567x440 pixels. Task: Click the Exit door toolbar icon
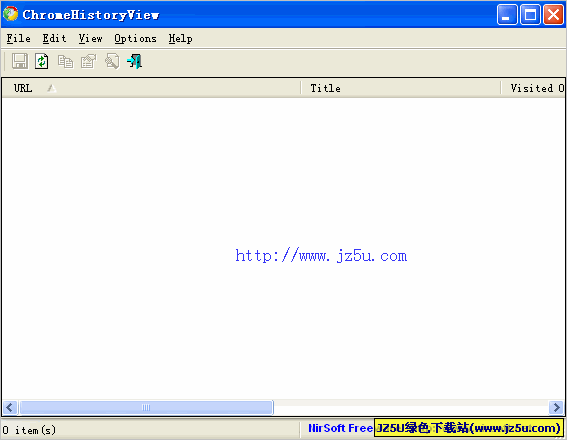click(135, 61)
